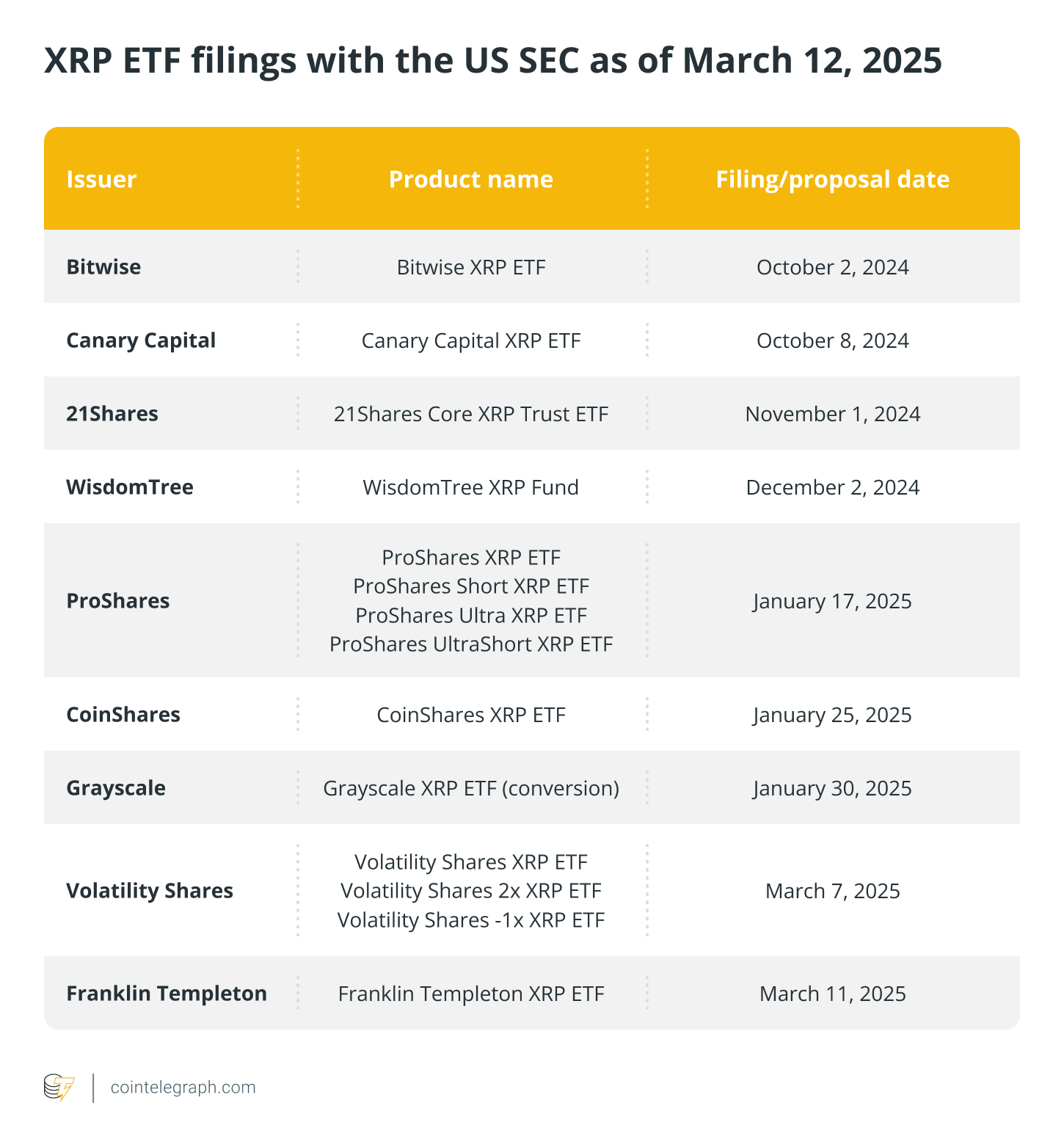The image size is (1064, 1147).
Task: Select the March 11, 2025 date
Action: point(832,994)
